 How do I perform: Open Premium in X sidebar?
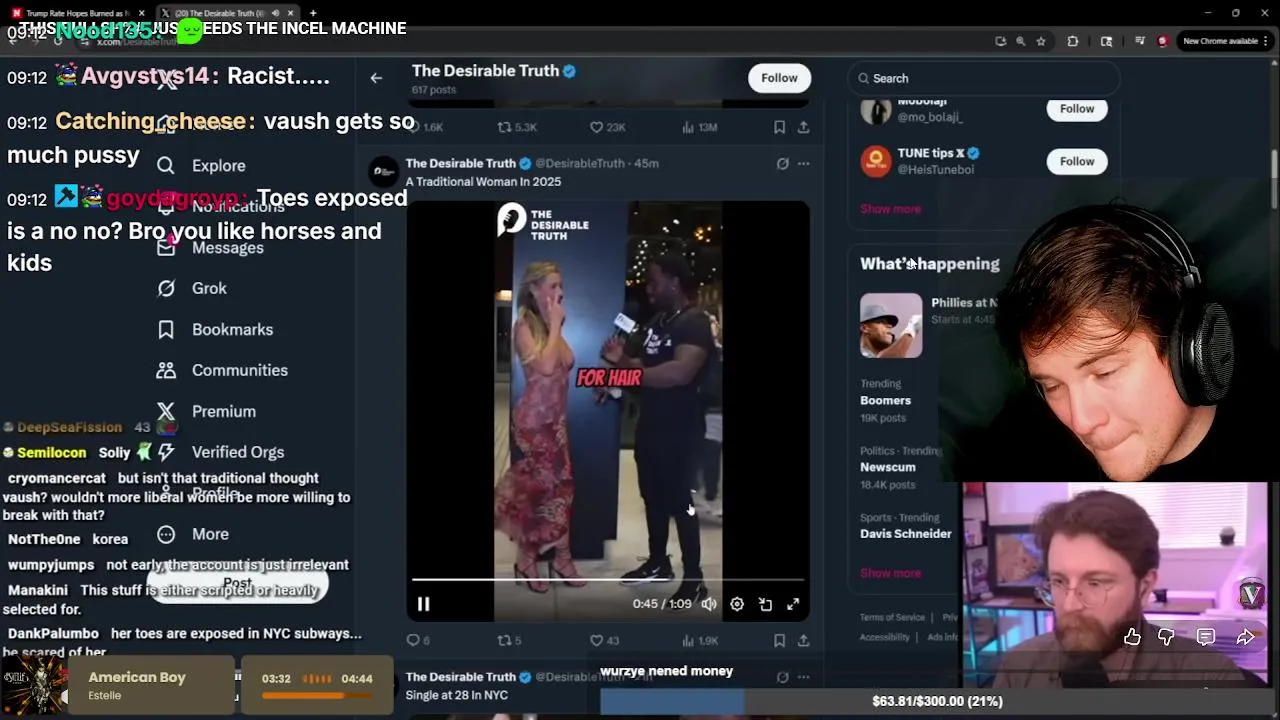point(206,411)
